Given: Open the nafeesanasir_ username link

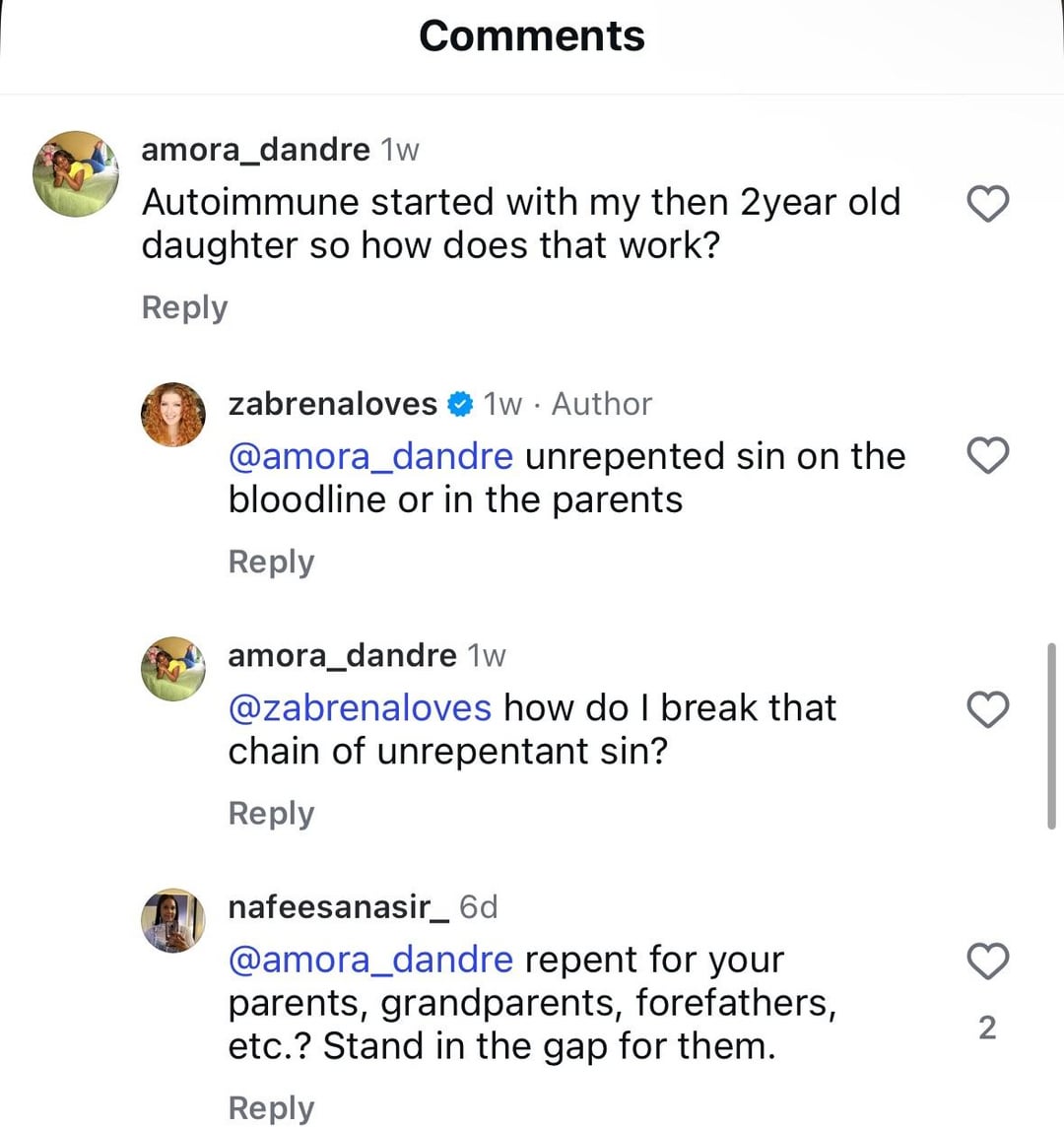Looking at the screenshot, I should [x=338, y=906].
